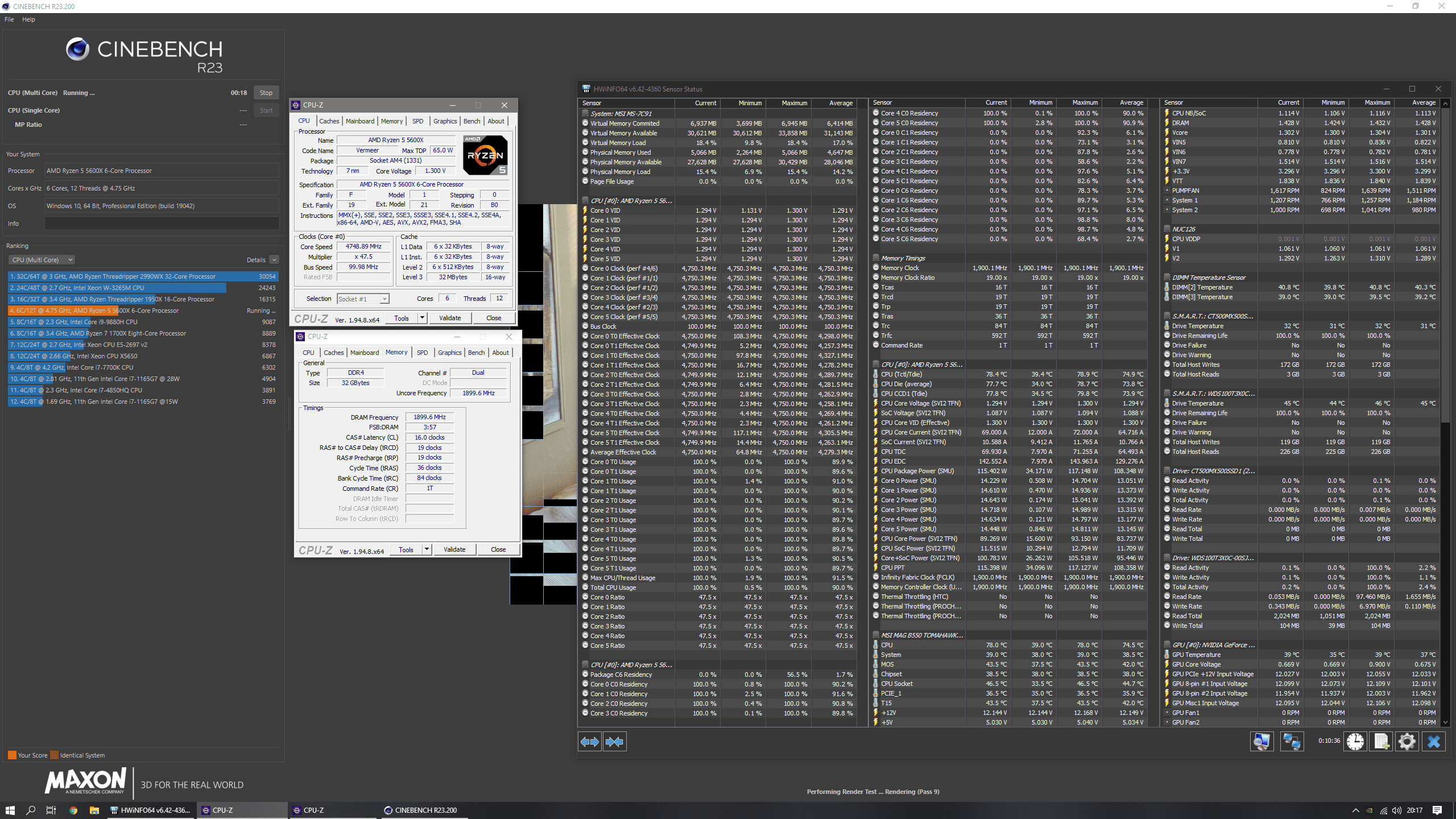Open the File menu in Cinebench
The image size is (1456, 819).
tap(9, 19)
